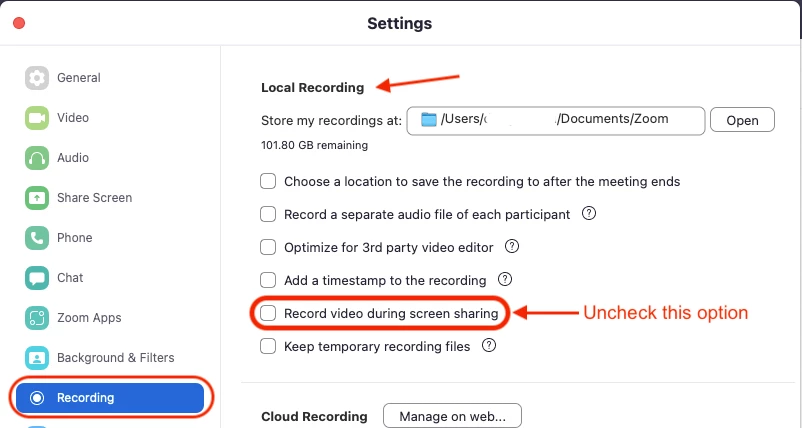Click the 101.80 GB remaining text
The height and width of the screenshot is (428, 802).
(x=314, y=145)
